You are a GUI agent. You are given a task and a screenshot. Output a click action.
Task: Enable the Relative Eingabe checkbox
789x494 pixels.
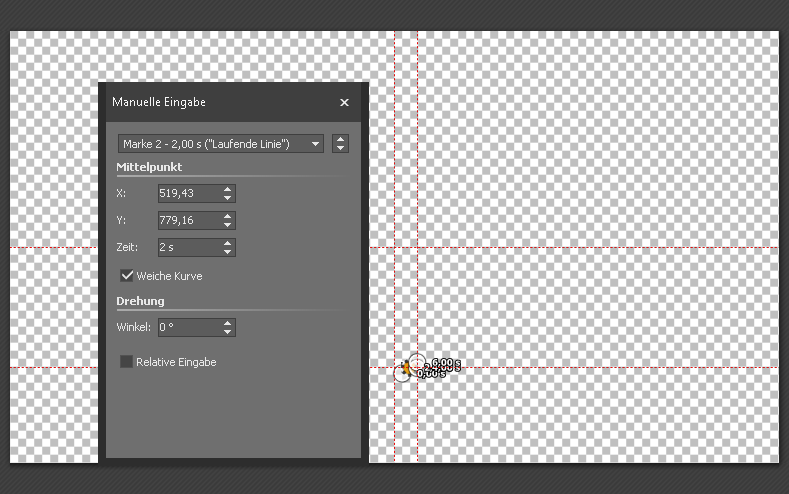tap(127, 361)
